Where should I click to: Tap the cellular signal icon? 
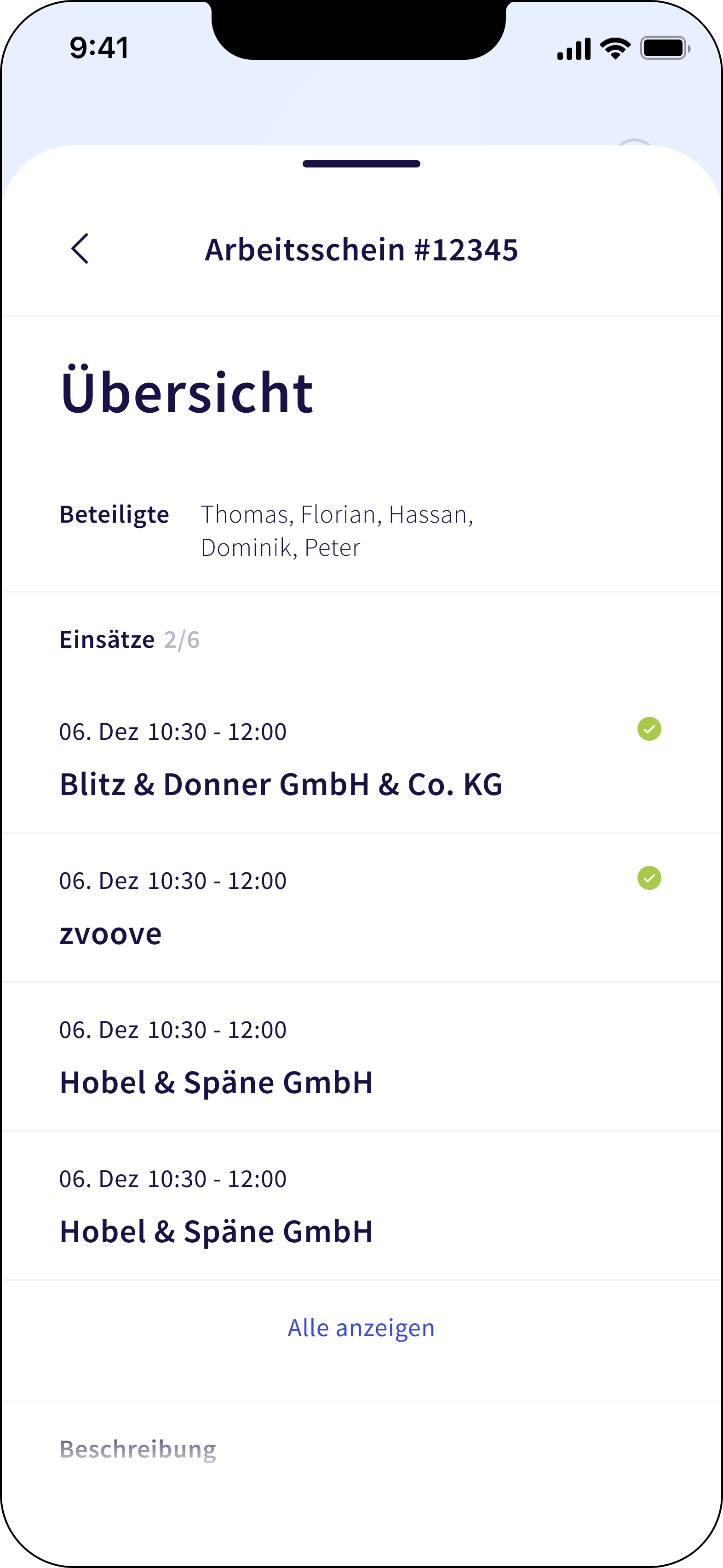pyautogui.click(x=573, y=49)
